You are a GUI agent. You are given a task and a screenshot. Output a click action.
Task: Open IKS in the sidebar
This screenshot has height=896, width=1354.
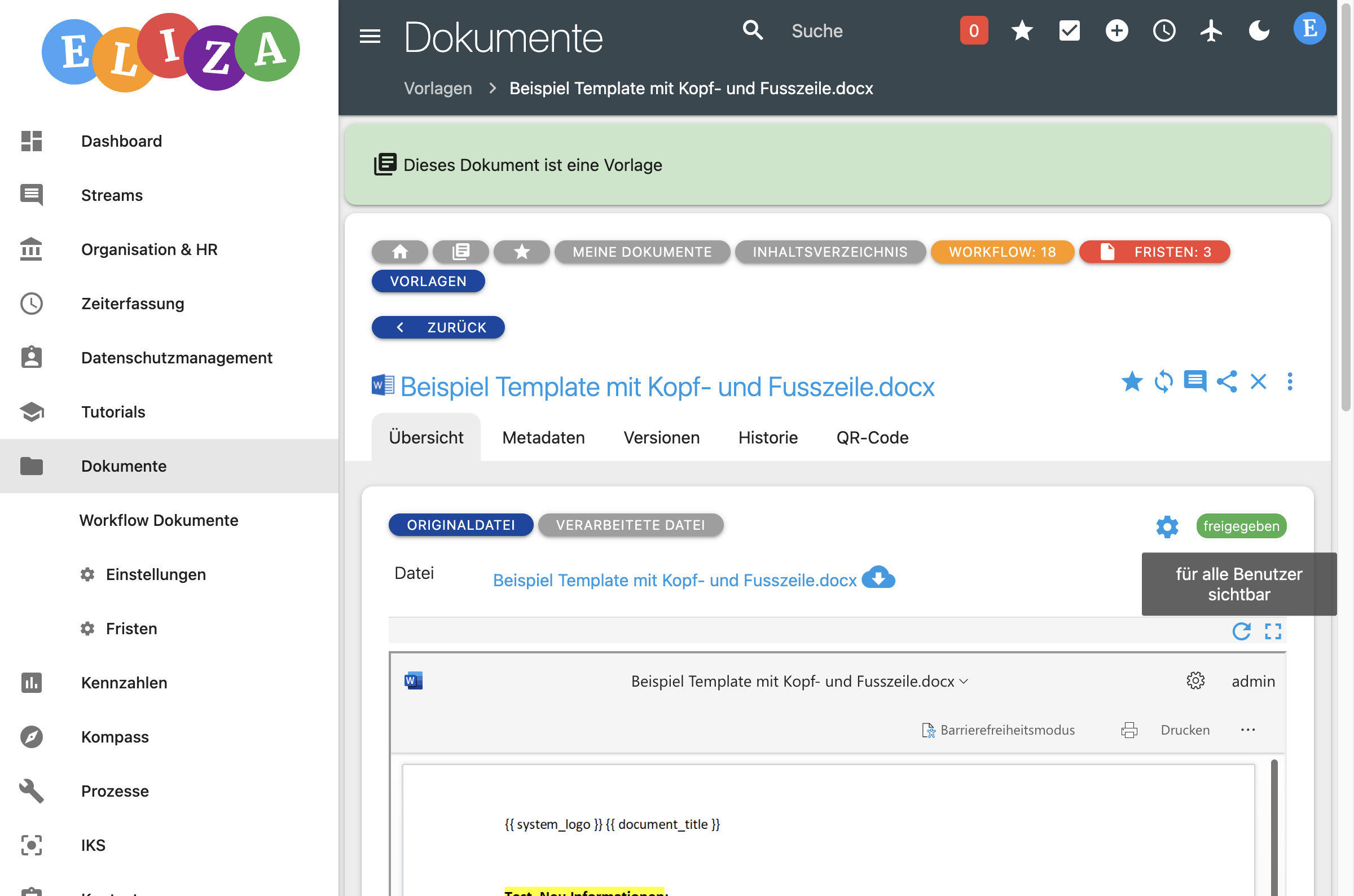169,846
